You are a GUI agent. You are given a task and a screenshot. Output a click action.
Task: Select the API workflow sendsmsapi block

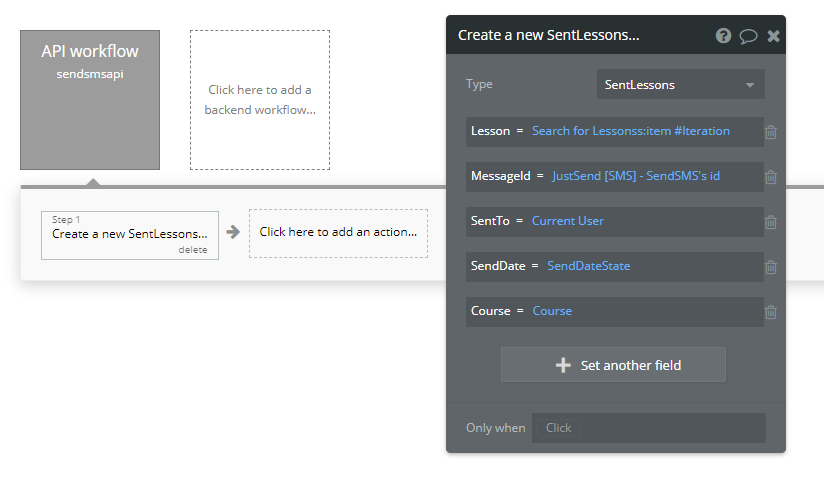[x=90, y=100]
